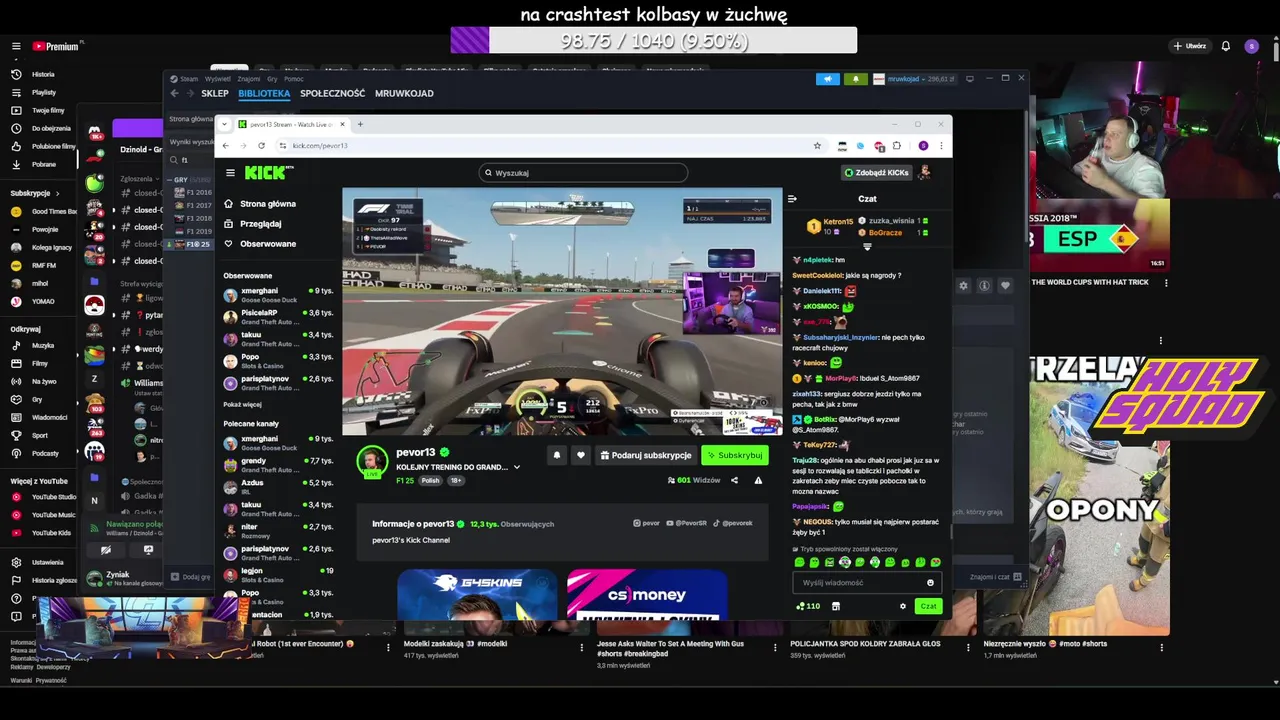Open grendy recommended channel

[x=278, y=465]
